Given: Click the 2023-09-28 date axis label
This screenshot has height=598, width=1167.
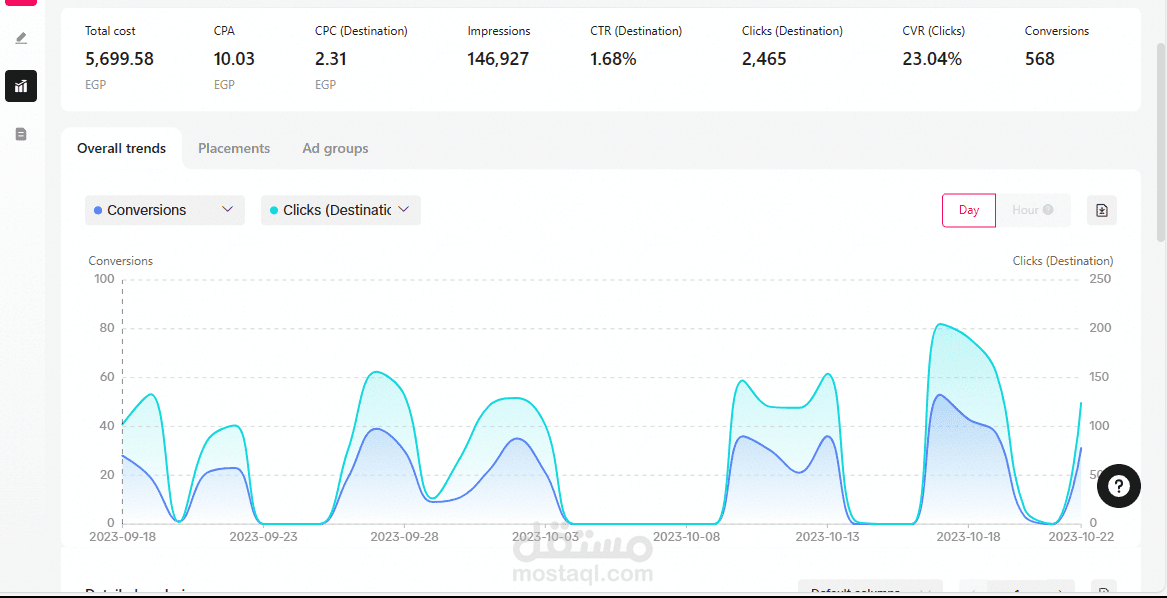Looking at the screenshot, I should pos(404,535).
